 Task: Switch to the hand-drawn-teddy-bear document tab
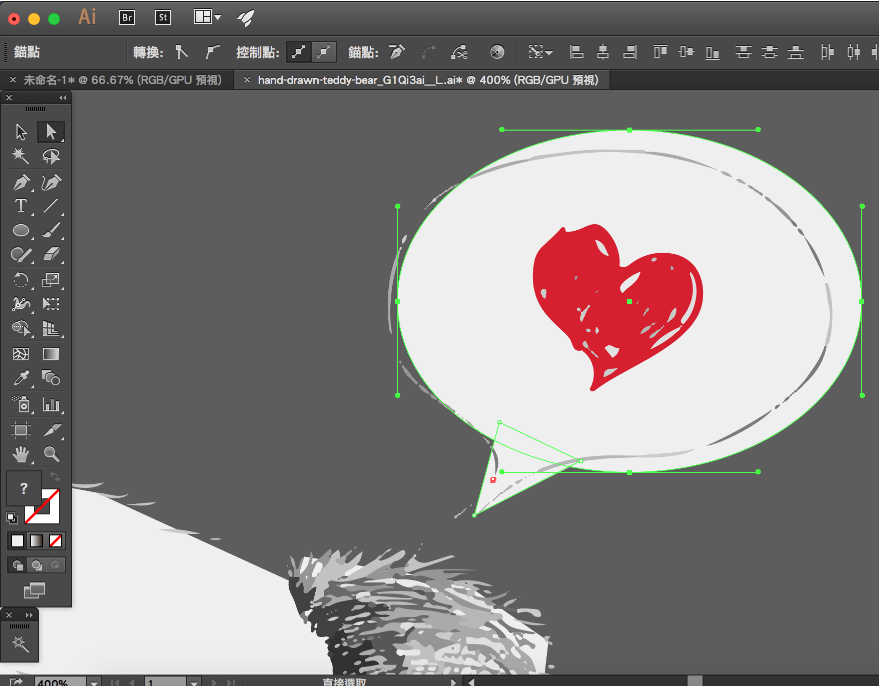[x=426, y=79]
